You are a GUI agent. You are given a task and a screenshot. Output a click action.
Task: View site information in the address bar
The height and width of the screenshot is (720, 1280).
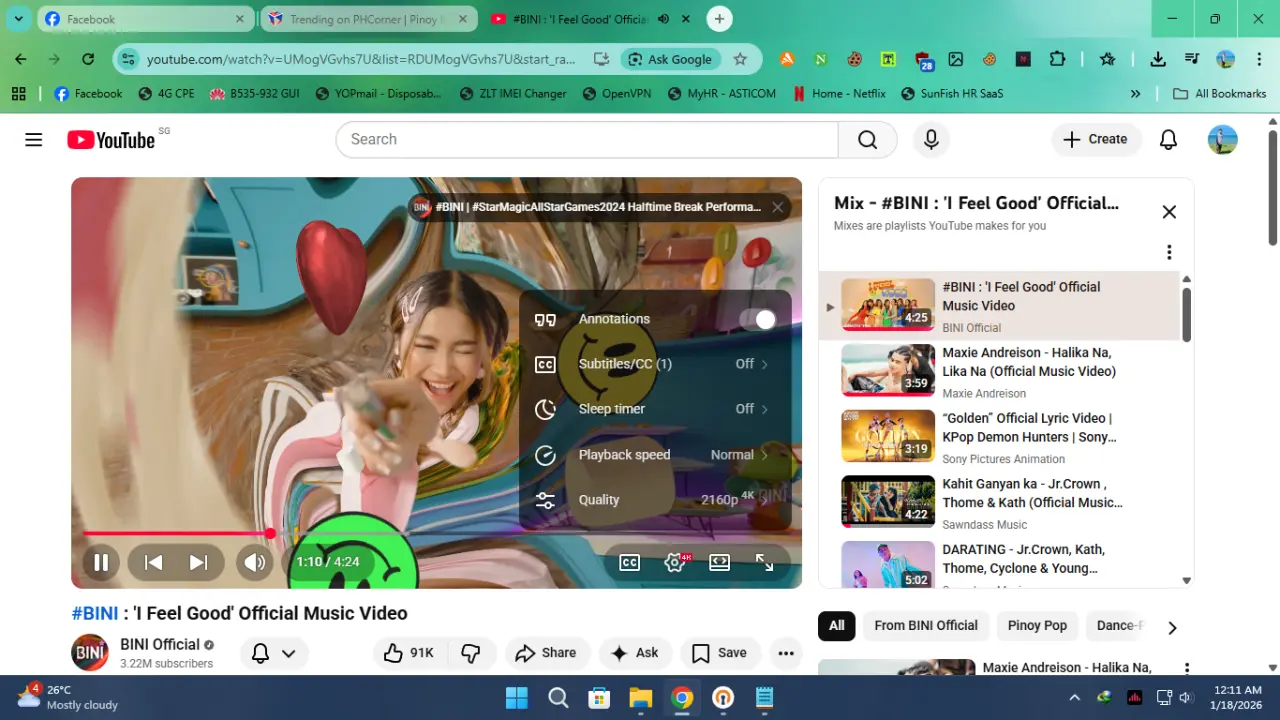pyautogui.click(x=128, y=59)
